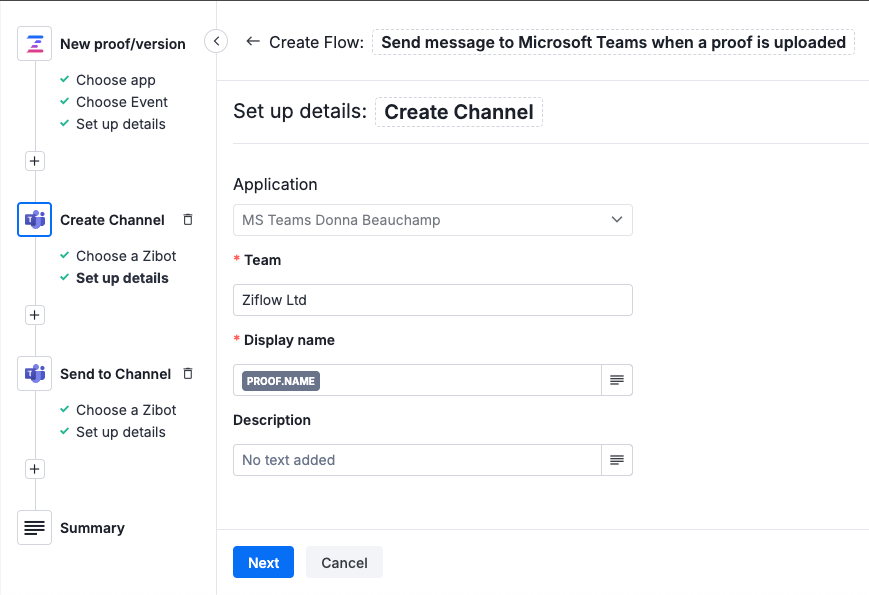The width and height of the screenshot is (869, 595).
Task: Click the Cancel button
Action: point(344,562)
